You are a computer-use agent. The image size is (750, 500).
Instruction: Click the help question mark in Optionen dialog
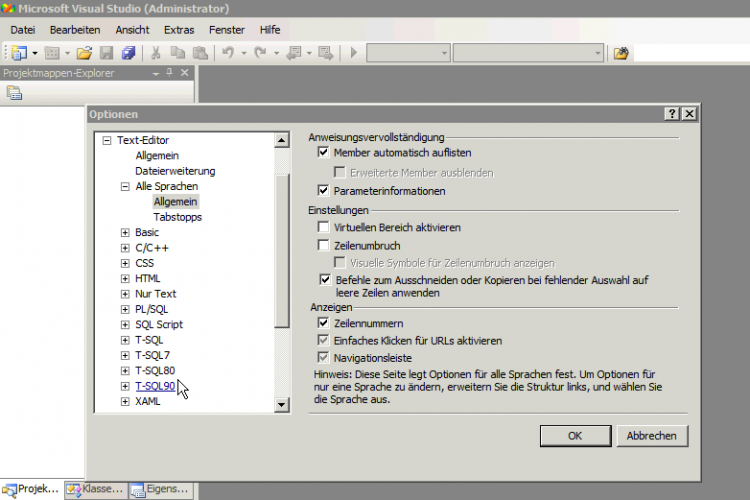click(x=672, y=113)
